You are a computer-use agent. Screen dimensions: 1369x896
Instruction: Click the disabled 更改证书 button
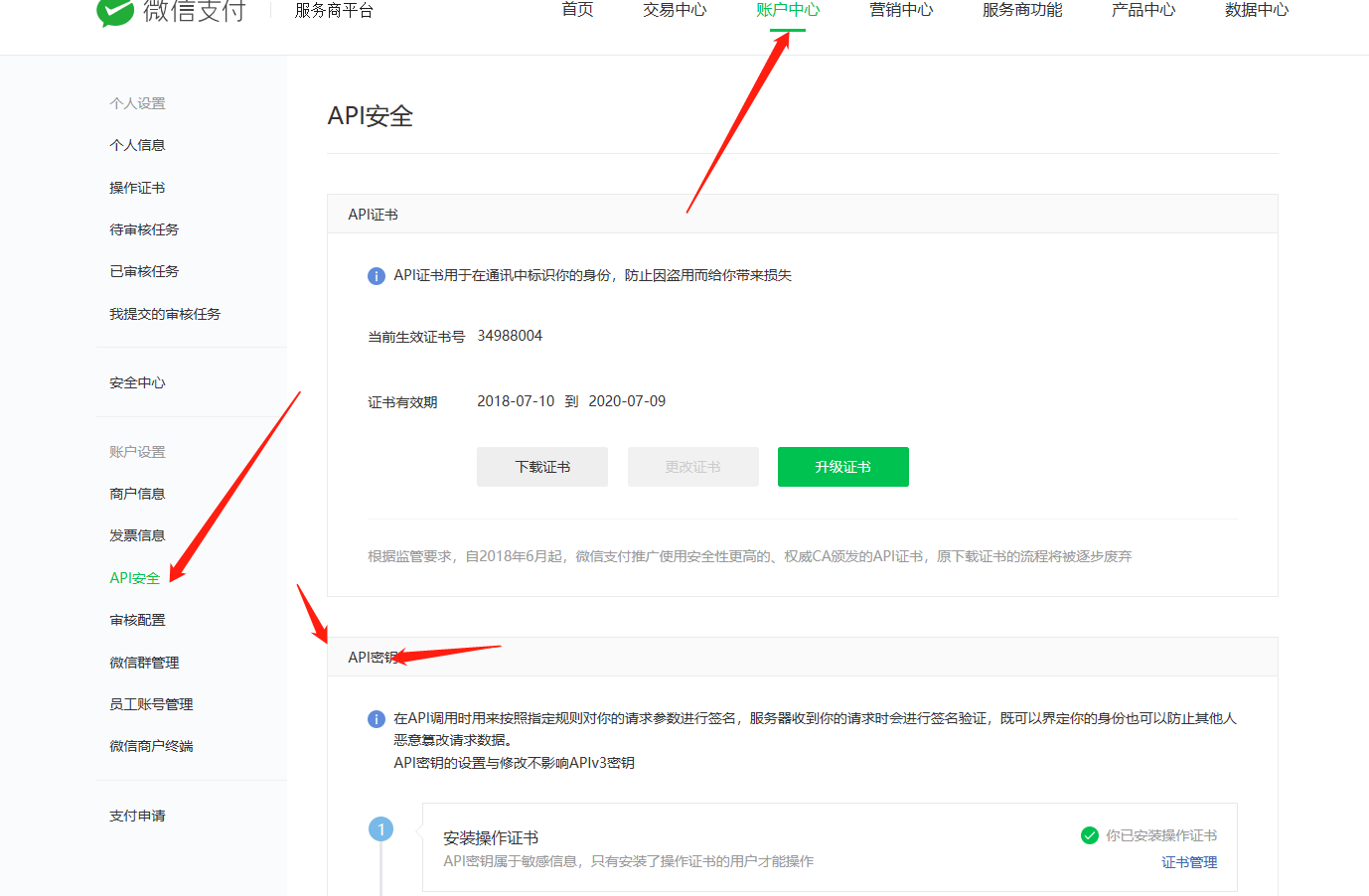click(693, 467)
